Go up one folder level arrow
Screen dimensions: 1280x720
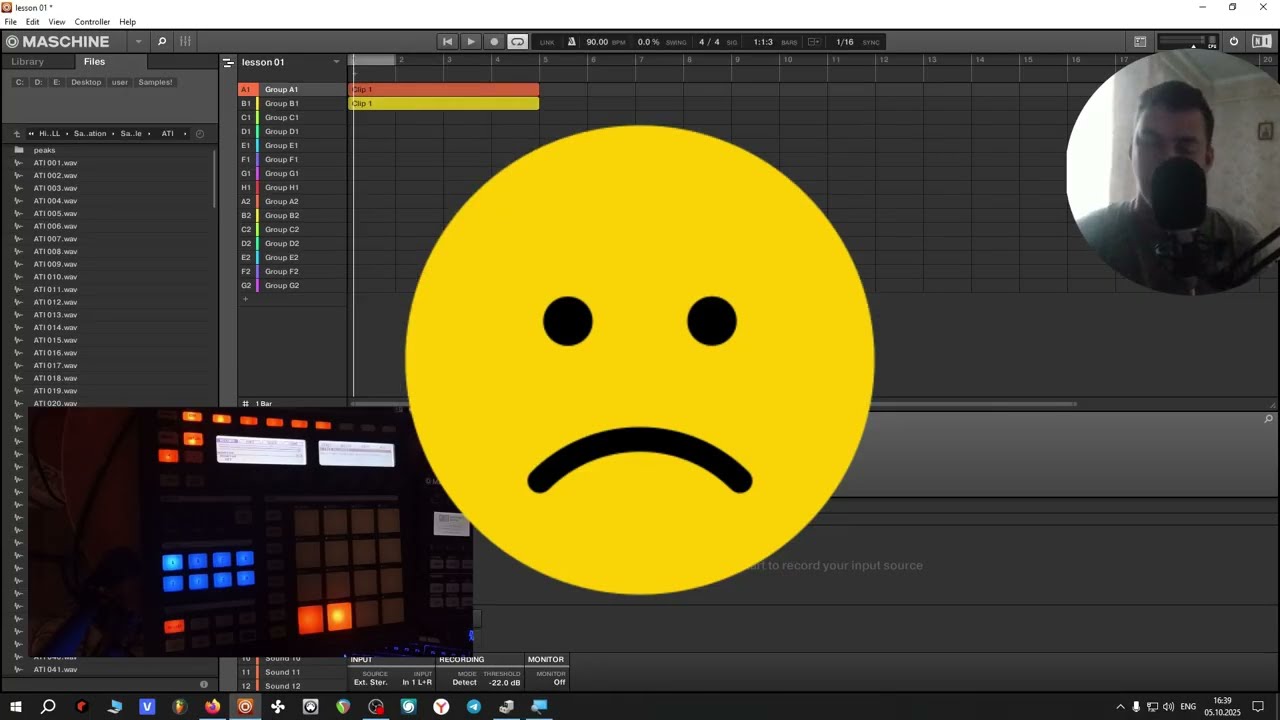[x=17, y=134]
